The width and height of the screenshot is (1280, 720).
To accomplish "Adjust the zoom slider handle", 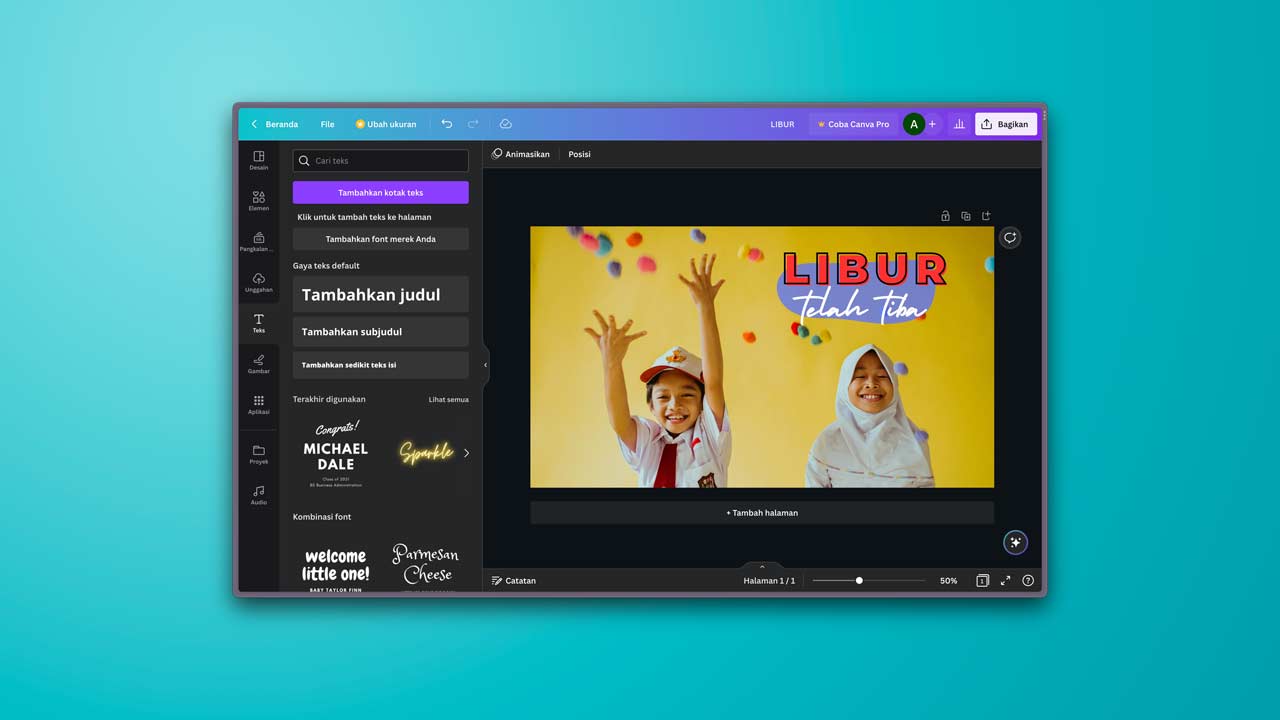I will click(859, 580).
